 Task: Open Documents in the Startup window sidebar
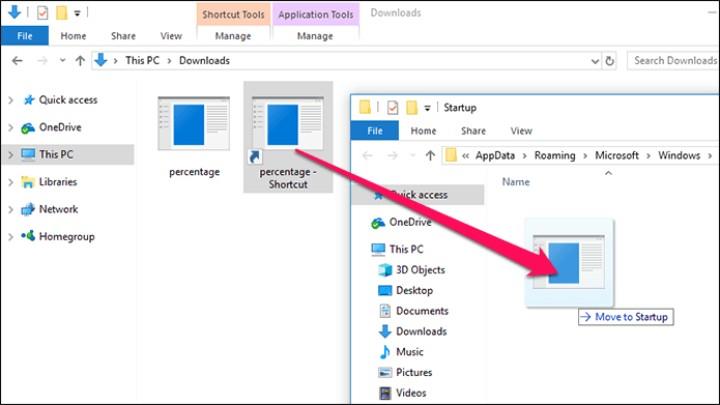421,311
